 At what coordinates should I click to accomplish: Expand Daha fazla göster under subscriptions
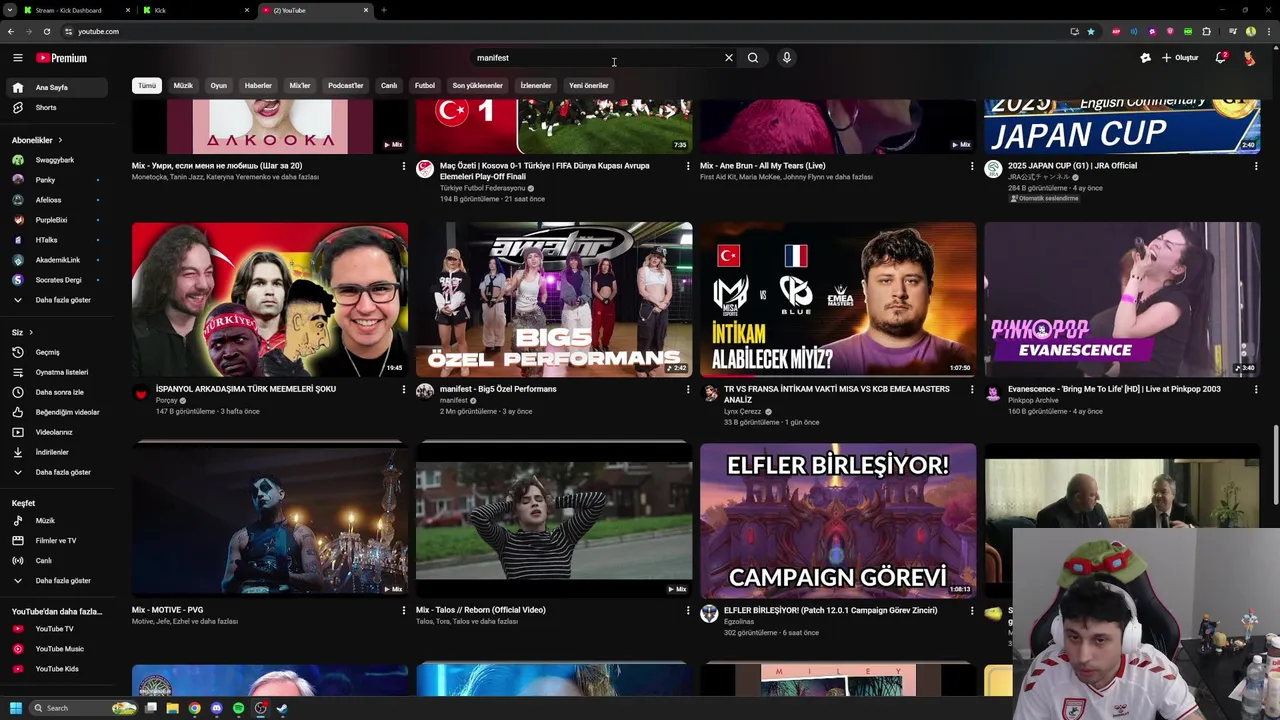[x=58, y=300]
